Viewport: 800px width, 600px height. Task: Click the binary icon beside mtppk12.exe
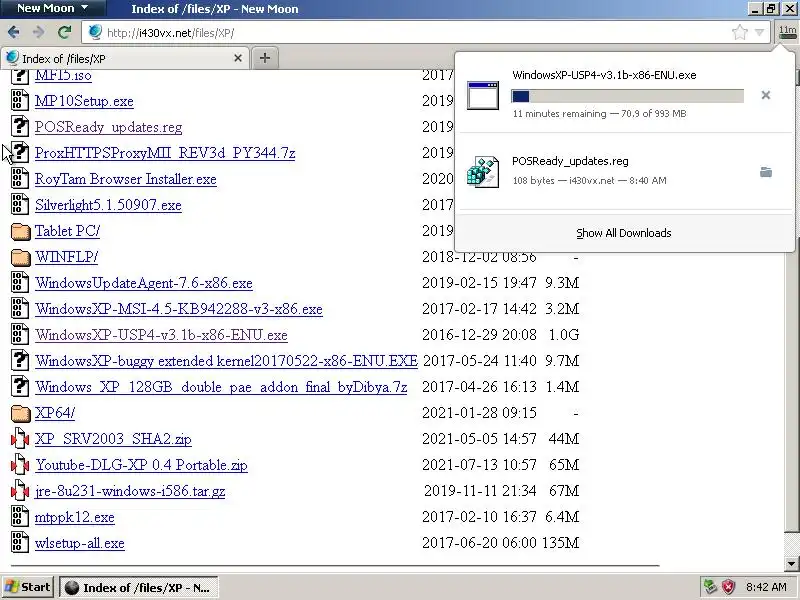(19, 517)
